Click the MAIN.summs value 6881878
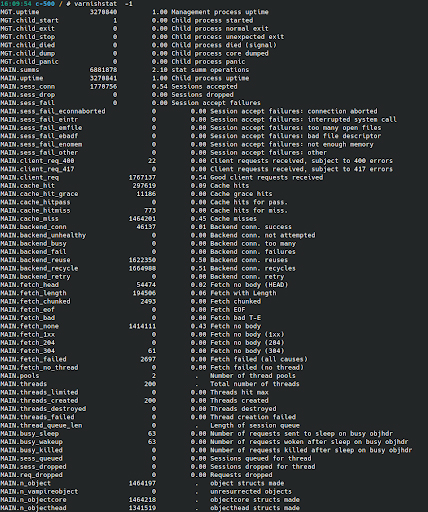Viewport: 428px width, 512px height. 103,70
